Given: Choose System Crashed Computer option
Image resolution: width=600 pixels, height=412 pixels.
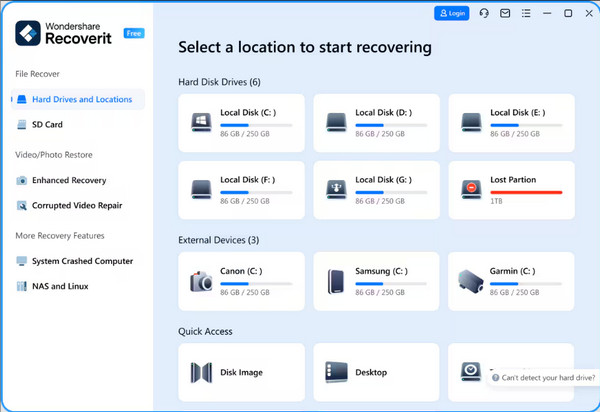Looking at the screenshot, I should point(82,261).
